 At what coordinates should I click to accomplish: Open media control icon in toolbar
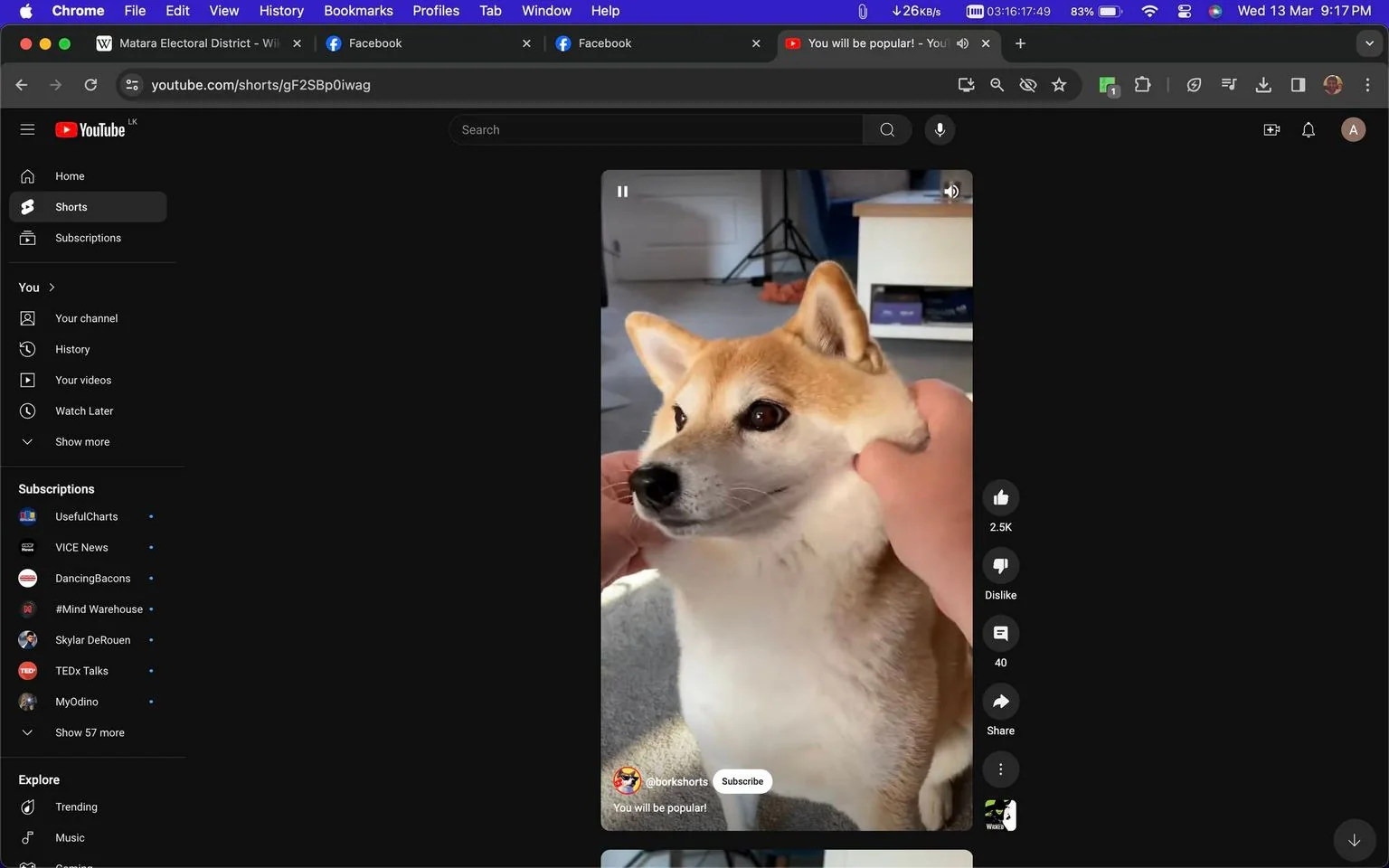pyautogui.click(x=1228, y=85)
